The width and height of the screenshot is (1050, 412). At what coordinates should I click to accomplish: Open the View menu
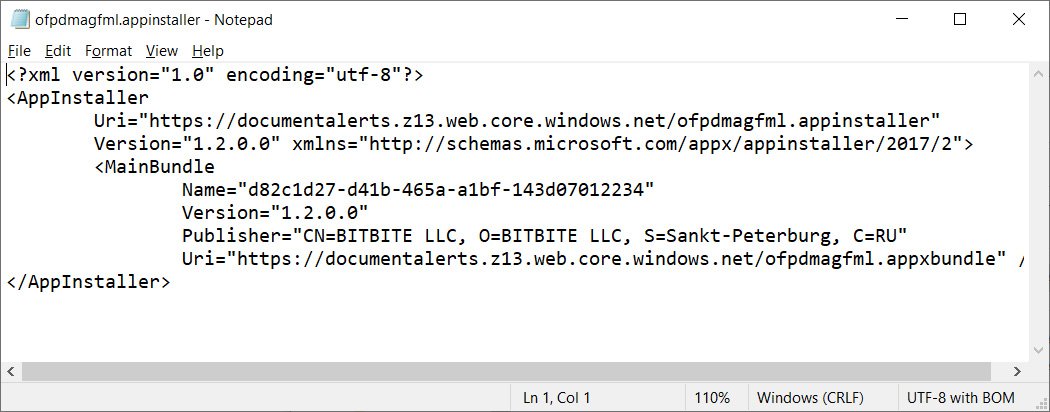[x=162, y=51]
